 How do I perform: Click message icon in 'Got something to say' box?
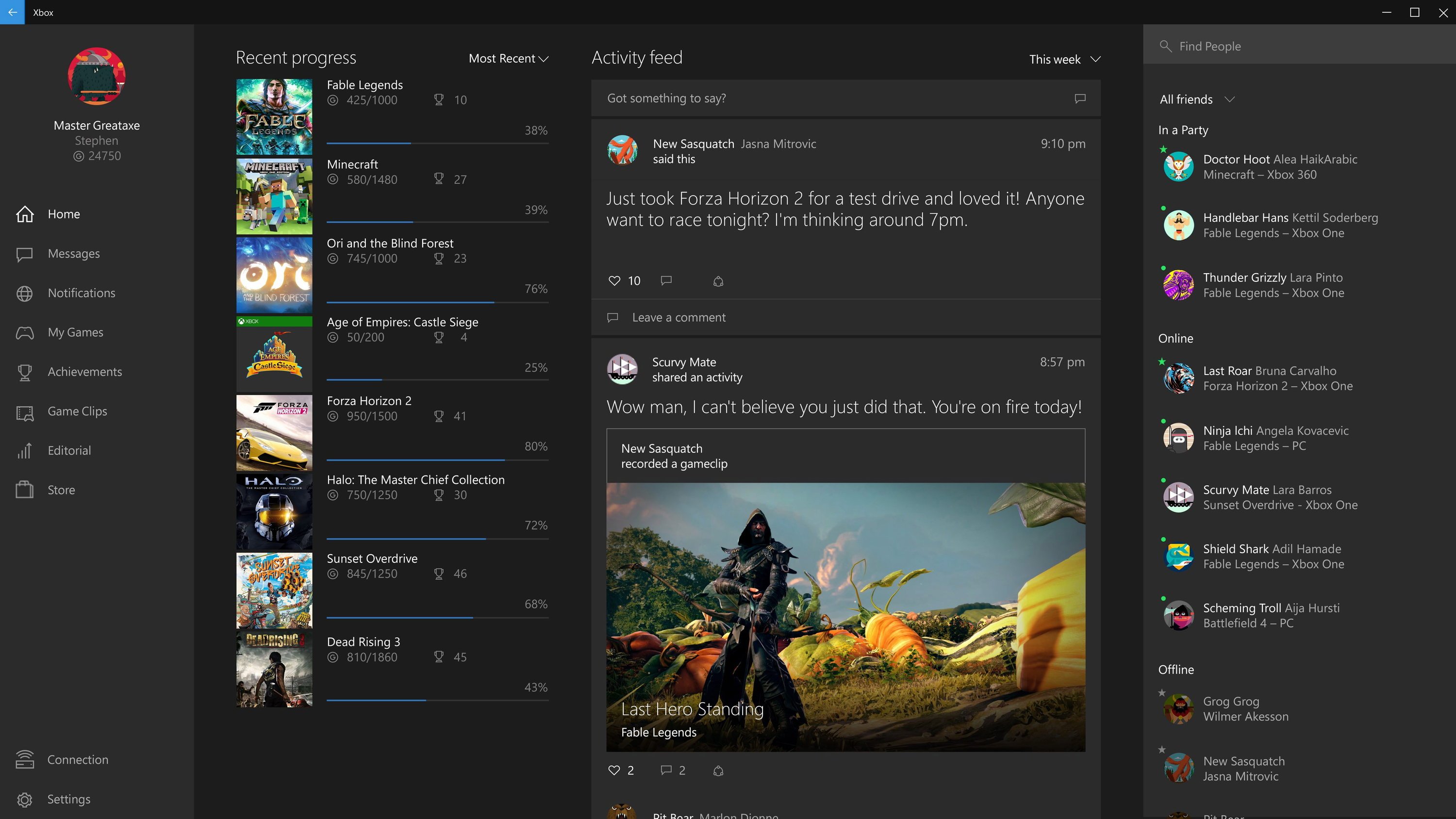pyautogui.click(x=1079, y=98)
